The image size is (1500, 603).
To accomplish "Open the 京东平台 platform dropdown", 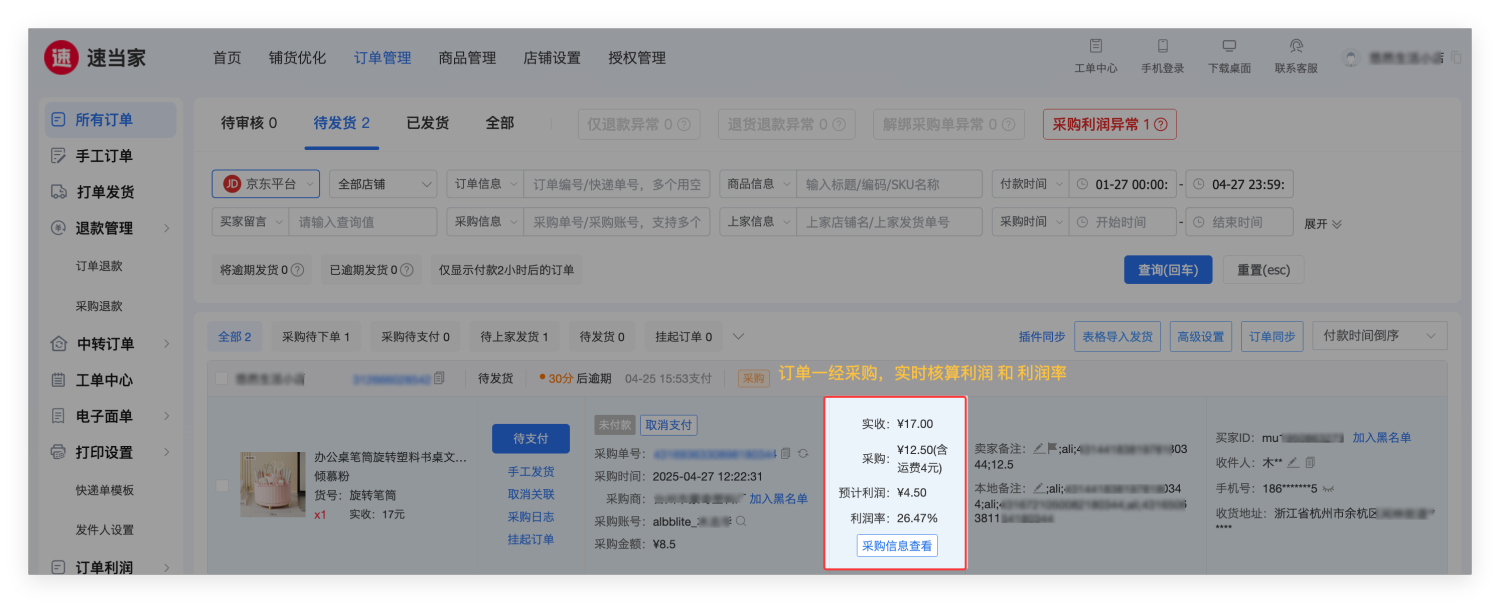I will tap(265, 184).
